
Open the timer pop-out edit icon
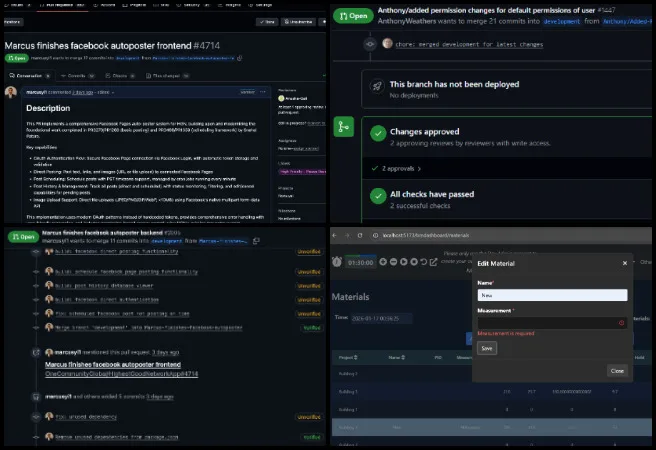433,262
